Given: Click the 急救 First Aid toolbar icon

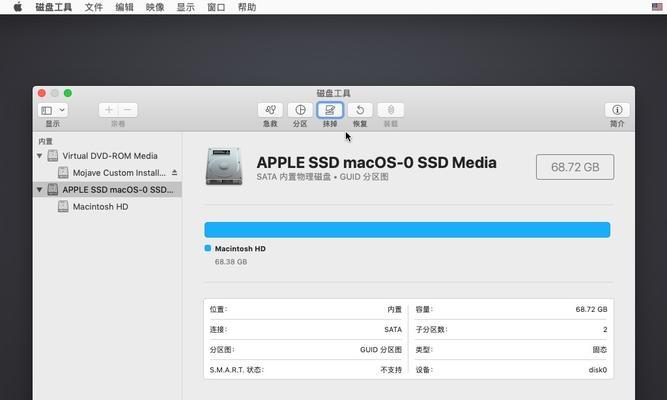Looking at the screenshot, I should point(270,110).
